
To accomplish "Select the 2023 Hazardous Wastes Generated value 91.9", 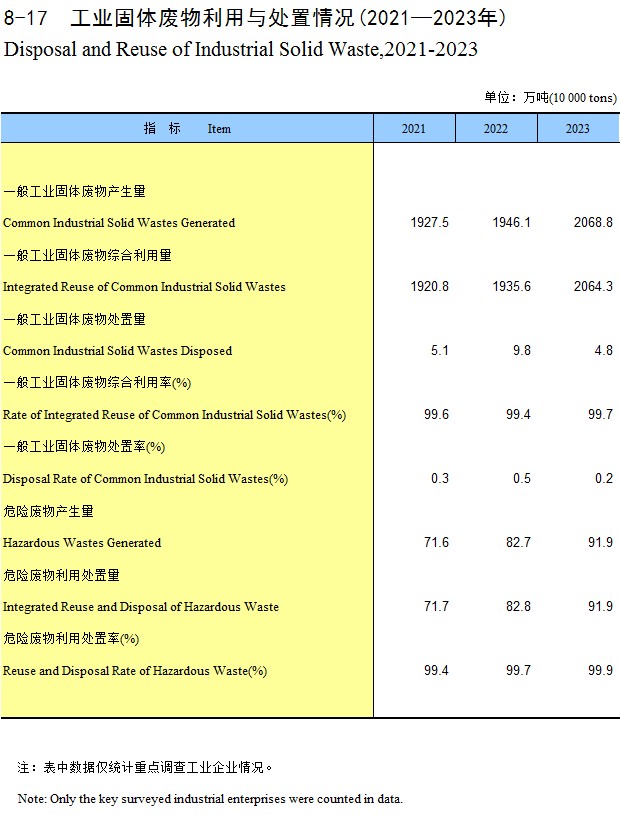I will pyautogui.click(x=600, y=542).
